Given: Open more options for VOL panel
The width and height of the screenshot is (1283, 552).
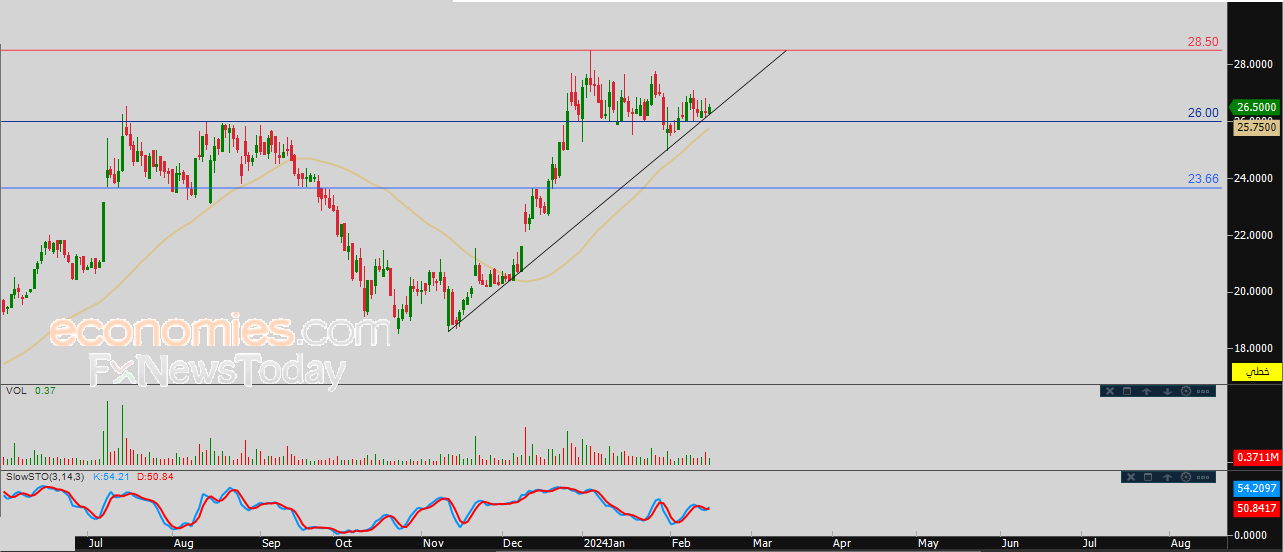Looking at the screenshot, I should (x=1203, y=391).
